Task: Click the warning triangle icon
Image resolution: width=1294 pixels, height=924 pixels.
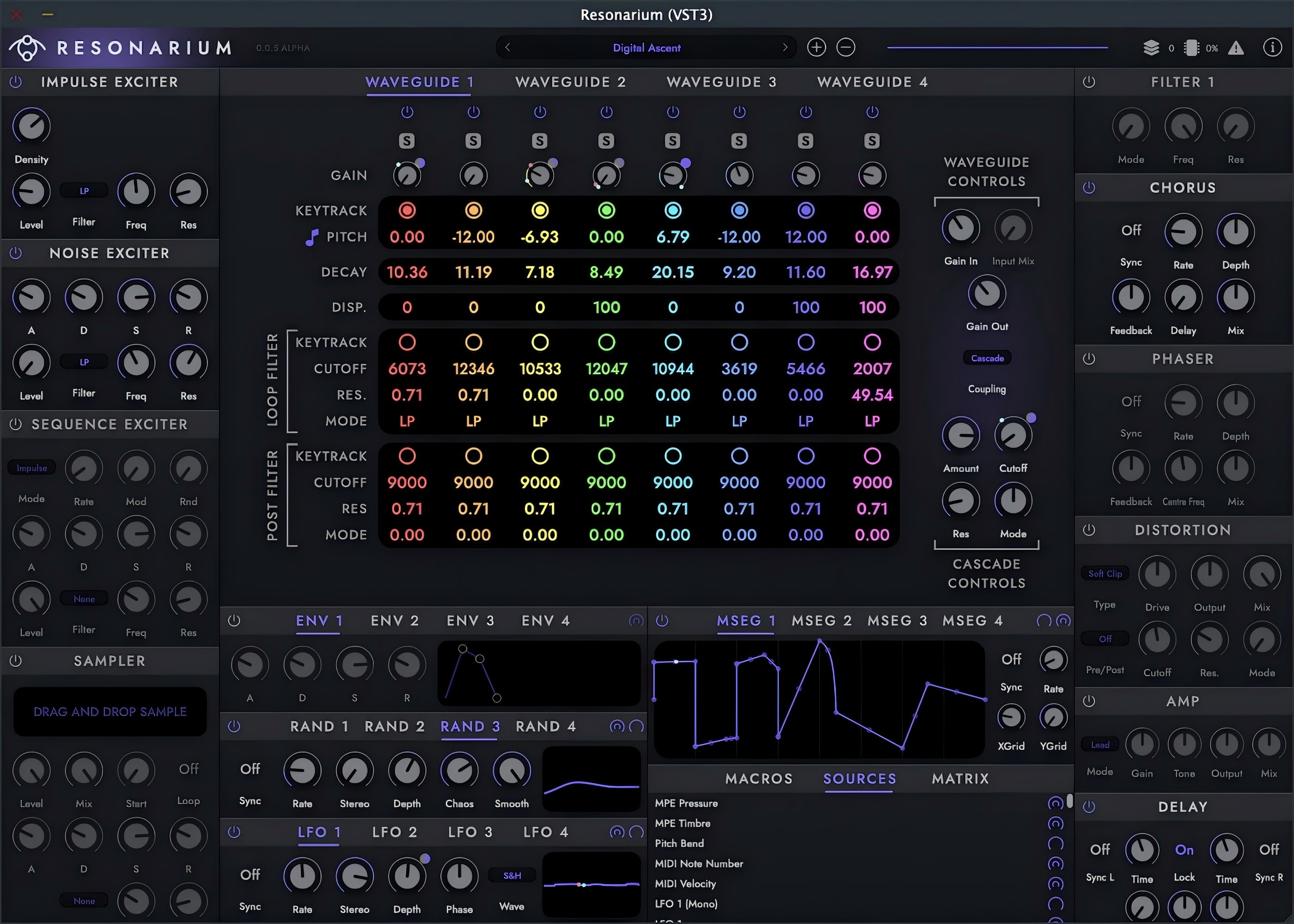Action: tap(1235, 49)
